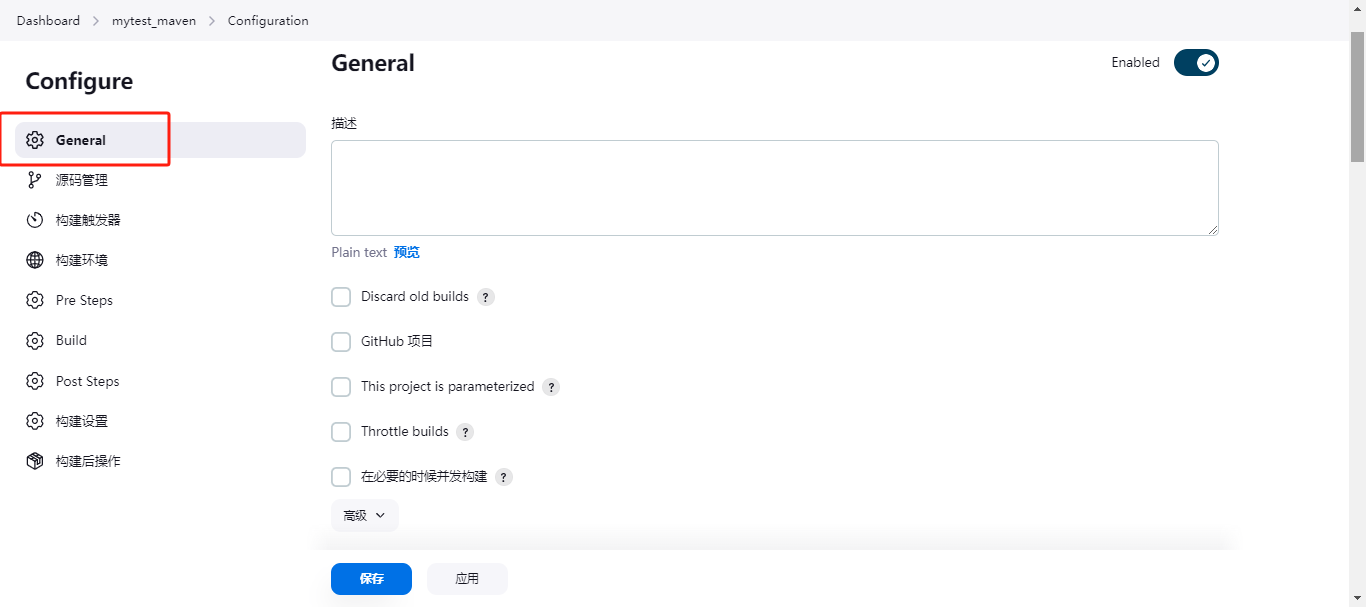Open help for Discard old builds
This screenshot has height=607, width=1366.
coord(486,297)
